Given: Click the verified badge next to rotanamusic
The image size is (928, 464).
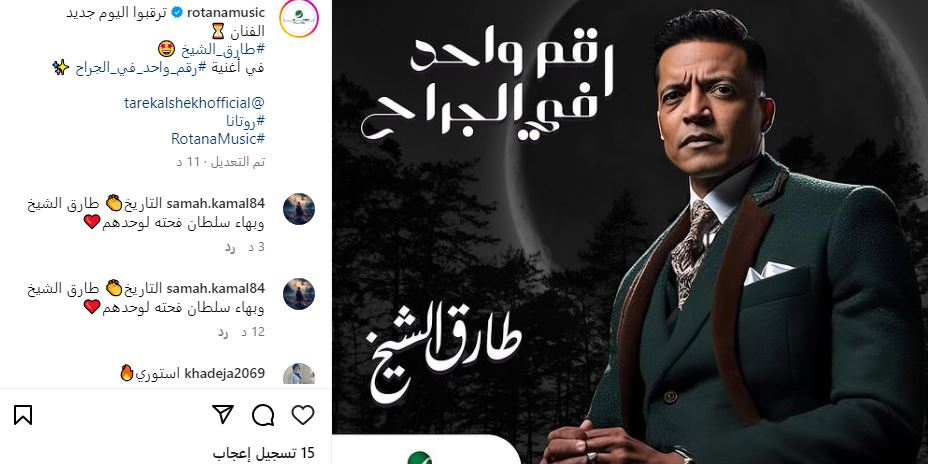Looking at the screenshot, I should (177, 13).
